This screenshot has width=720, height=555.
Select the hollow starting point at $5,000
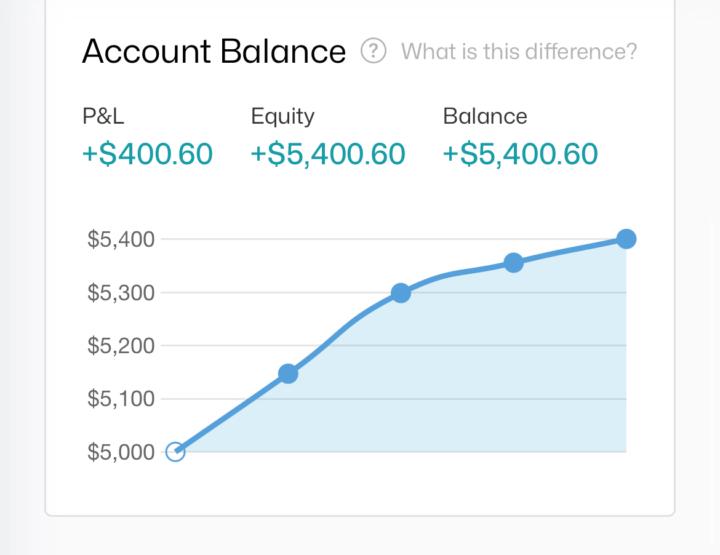175,452
